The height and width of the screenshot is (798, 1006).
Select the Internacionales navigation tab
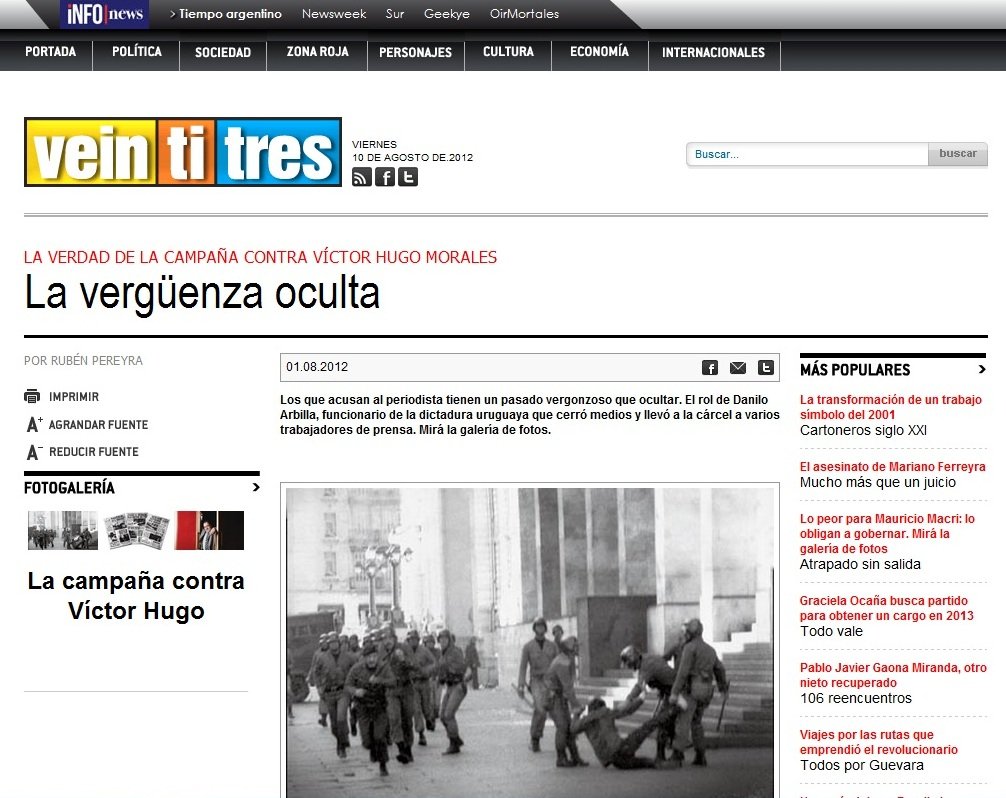[x=713, y=52]
